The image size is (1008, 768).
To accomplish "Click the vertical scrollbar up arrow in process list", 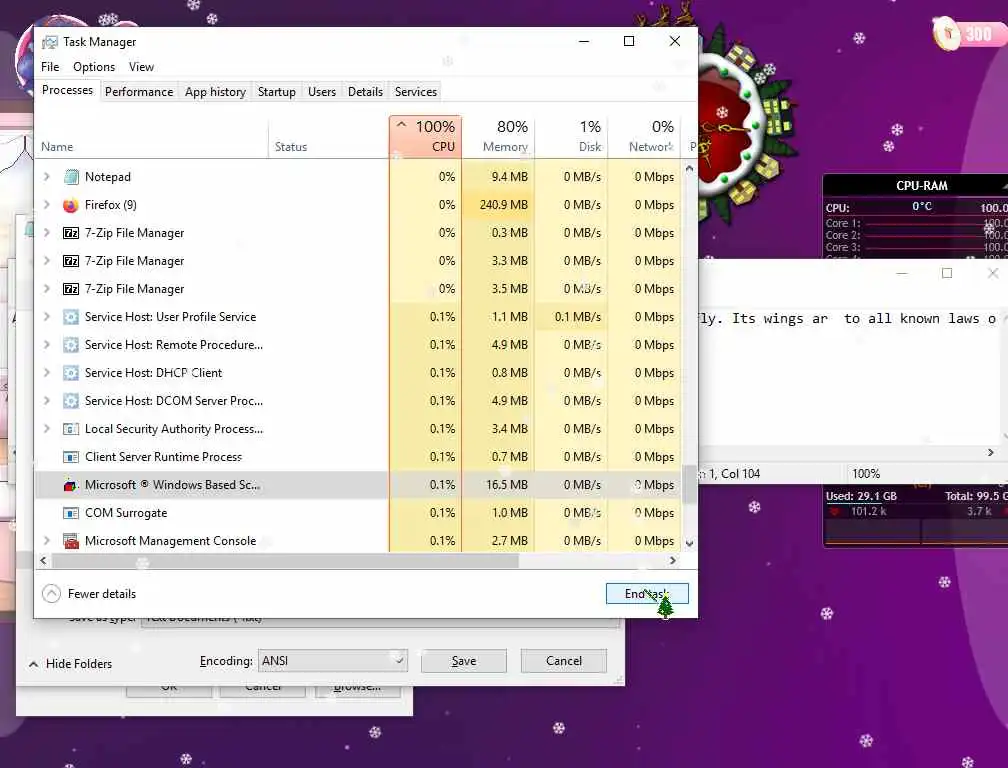I will tap(689, 168).
